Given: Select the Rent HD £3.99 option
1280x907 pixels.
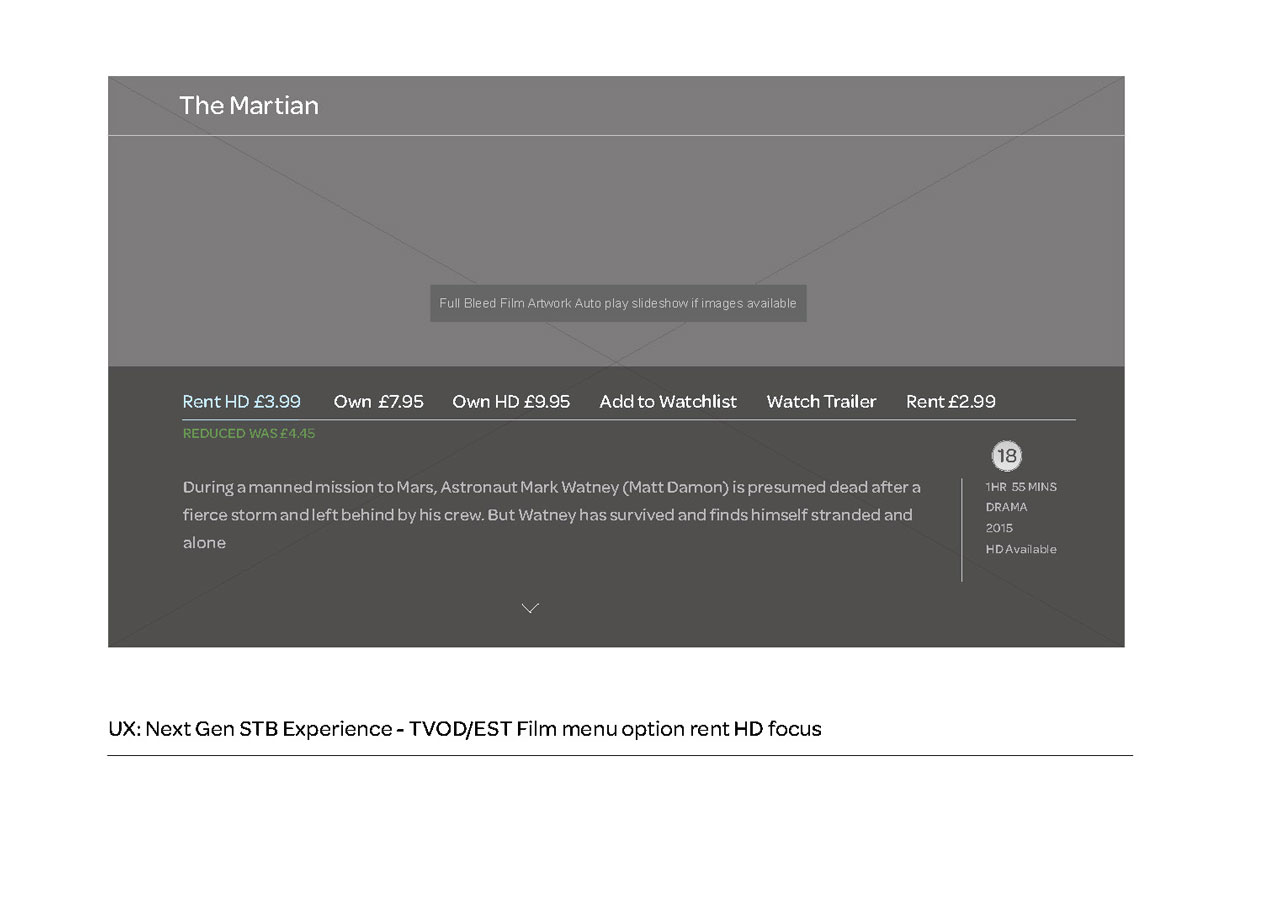Looking at the screenshot, I should click(x=241, y=401).
